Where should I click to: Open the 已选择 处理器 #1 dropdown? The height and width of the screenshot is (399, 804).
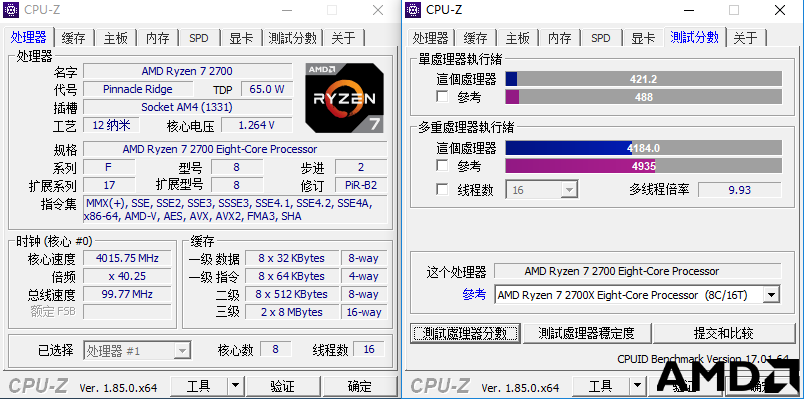pyautogui.click(x=137, y=351)
